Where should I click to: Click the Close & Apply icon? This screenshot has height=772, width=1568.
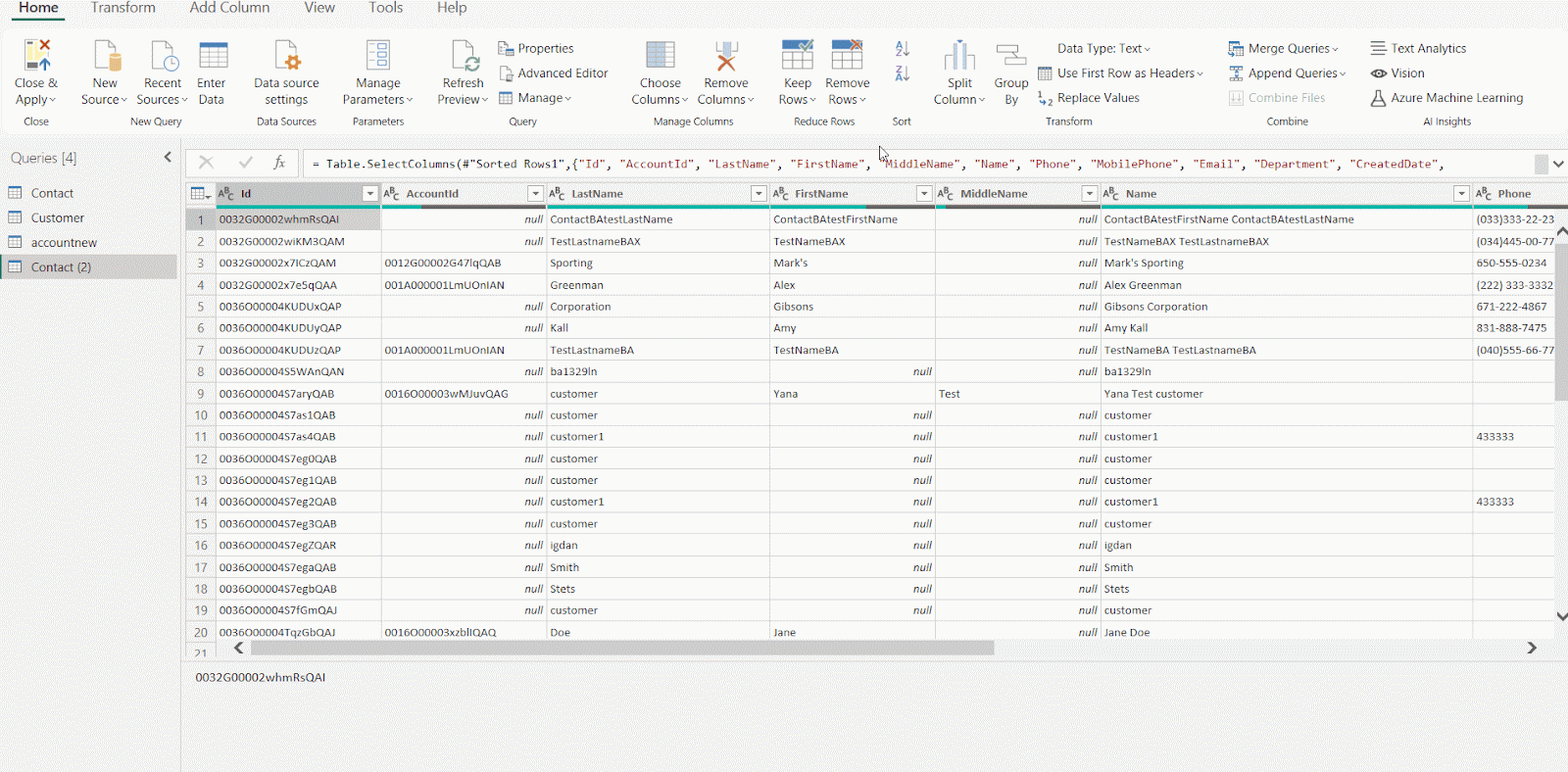coord(36,56)
